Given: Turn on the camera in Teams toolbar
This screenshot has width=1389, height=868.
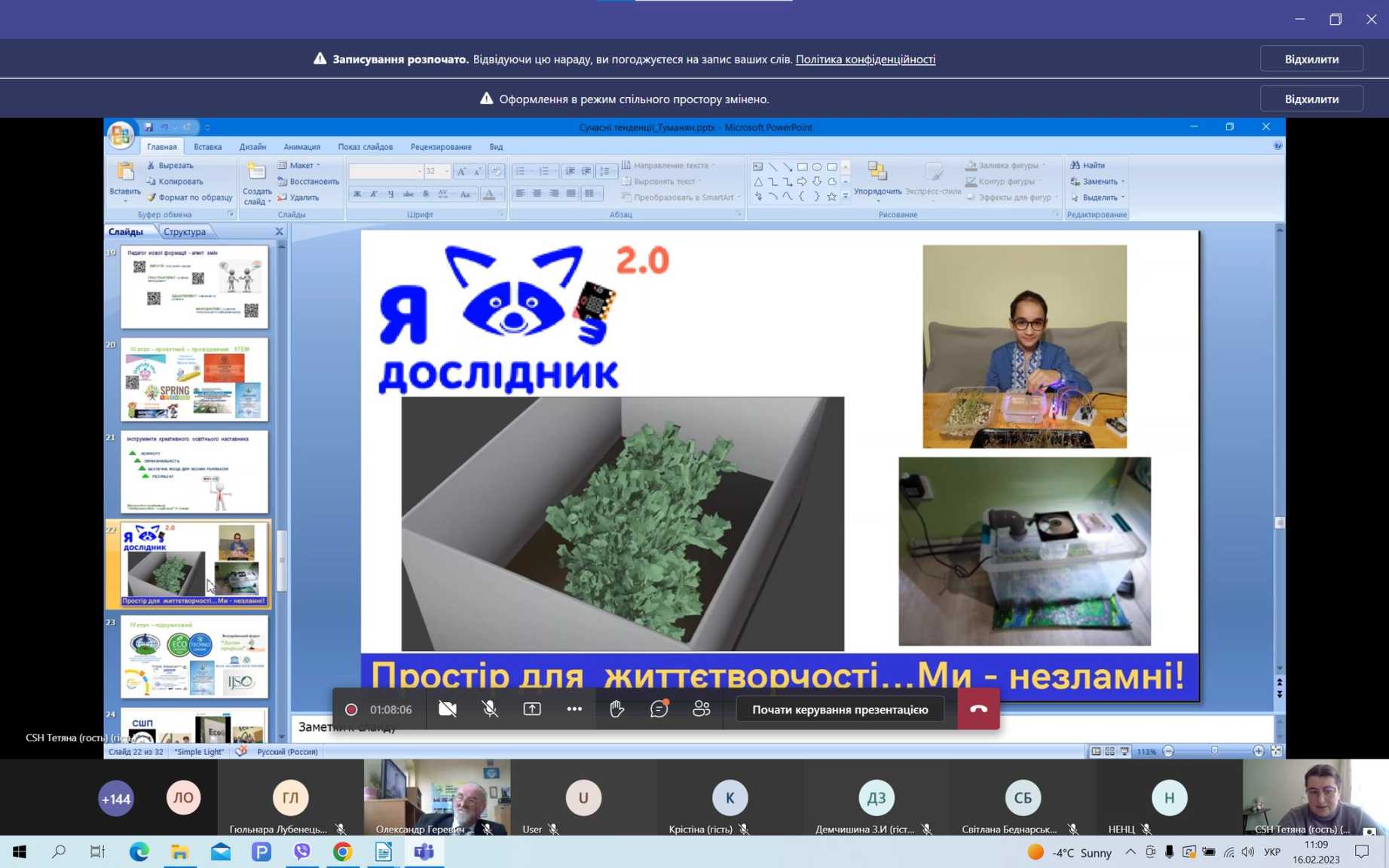Looking at the screenshot, I should pyautogui.click(x=448, y=709).
